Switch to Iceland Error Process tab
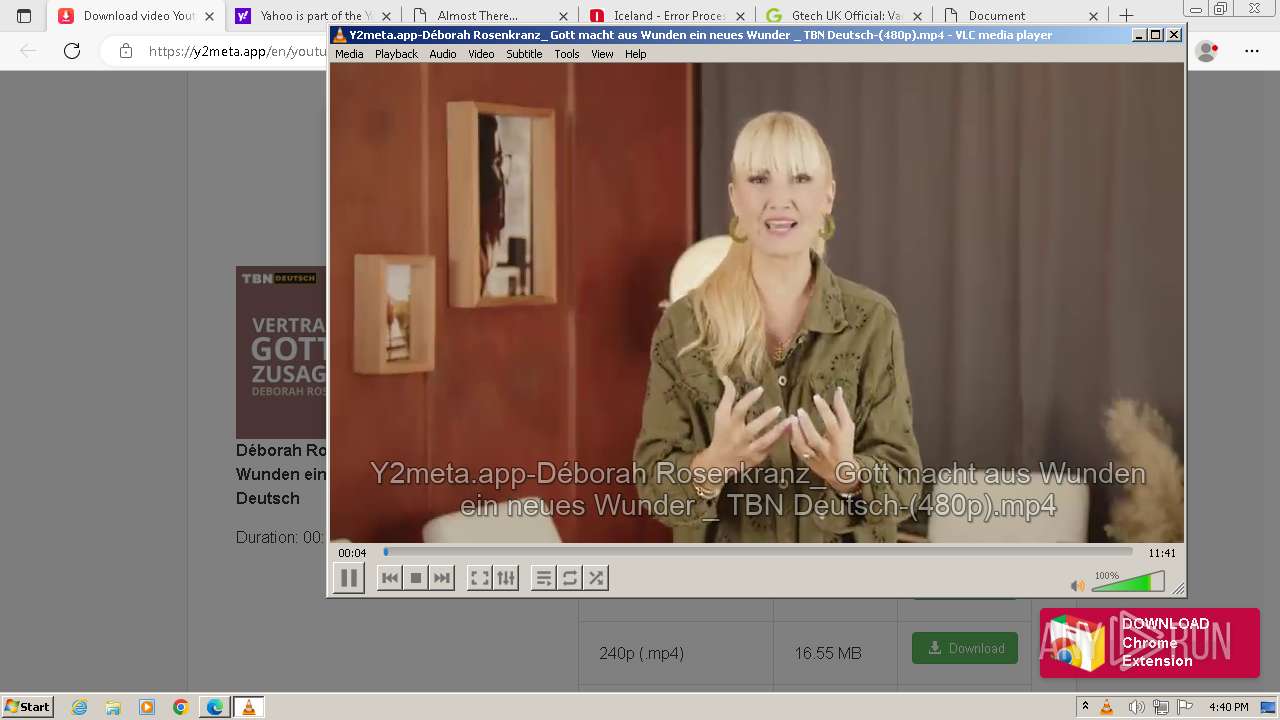 (x=666, y=16)
